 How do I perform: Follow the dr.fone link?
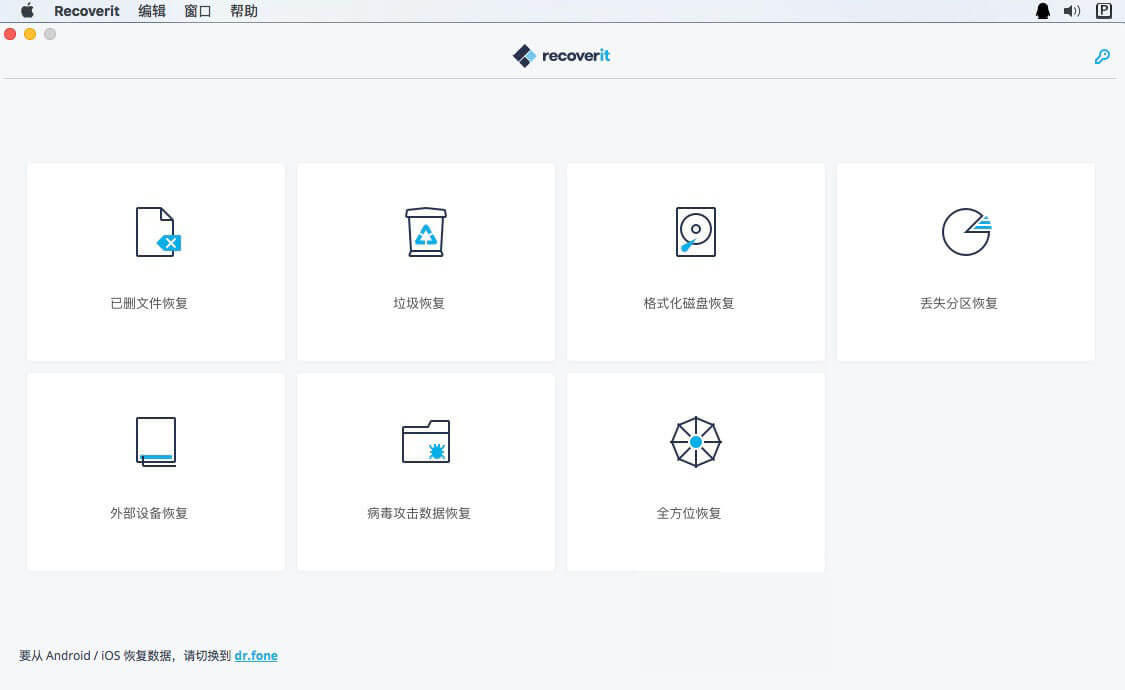256,656
